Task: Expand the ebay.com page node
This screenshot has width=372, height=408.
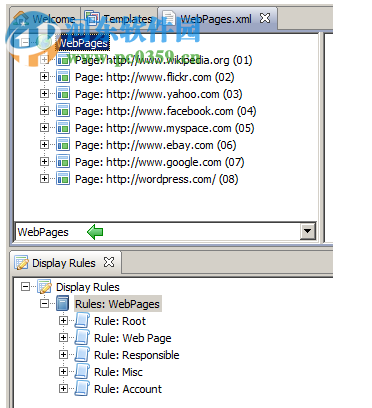Action: pos(44,145)
